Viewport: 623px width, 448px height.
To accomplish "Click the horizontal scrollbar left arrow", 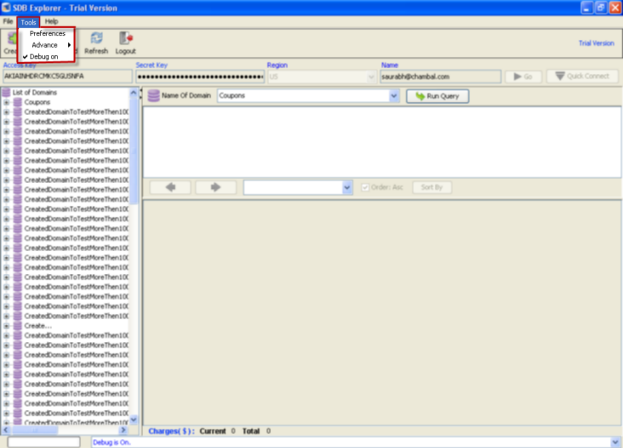I will coord(6,430).
